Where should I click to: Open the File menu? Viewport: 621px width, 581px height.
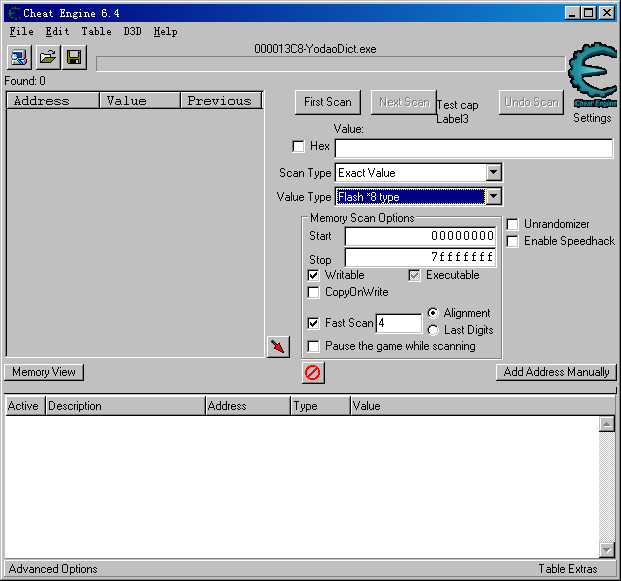coord(21,31)
